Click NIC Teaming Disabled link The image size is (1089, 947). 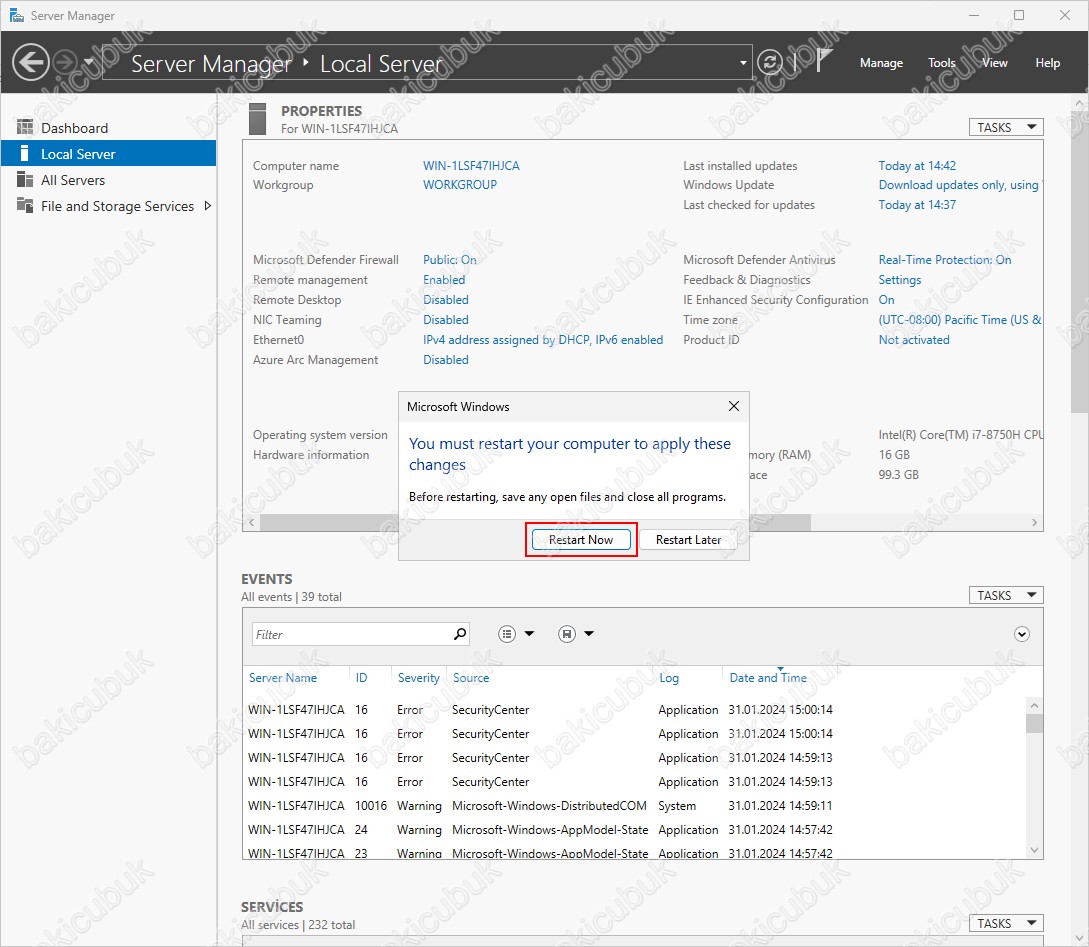point(445,320)
